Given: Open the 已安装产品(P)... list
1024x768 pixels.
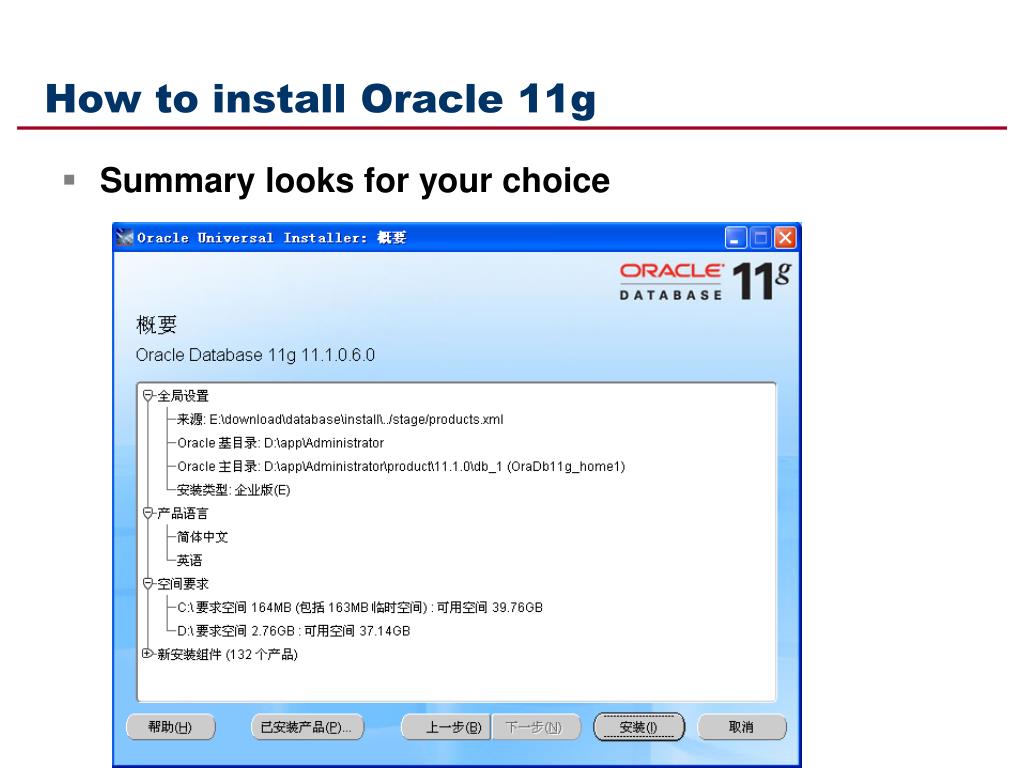Looking at the screenshot, I should 306,727.
